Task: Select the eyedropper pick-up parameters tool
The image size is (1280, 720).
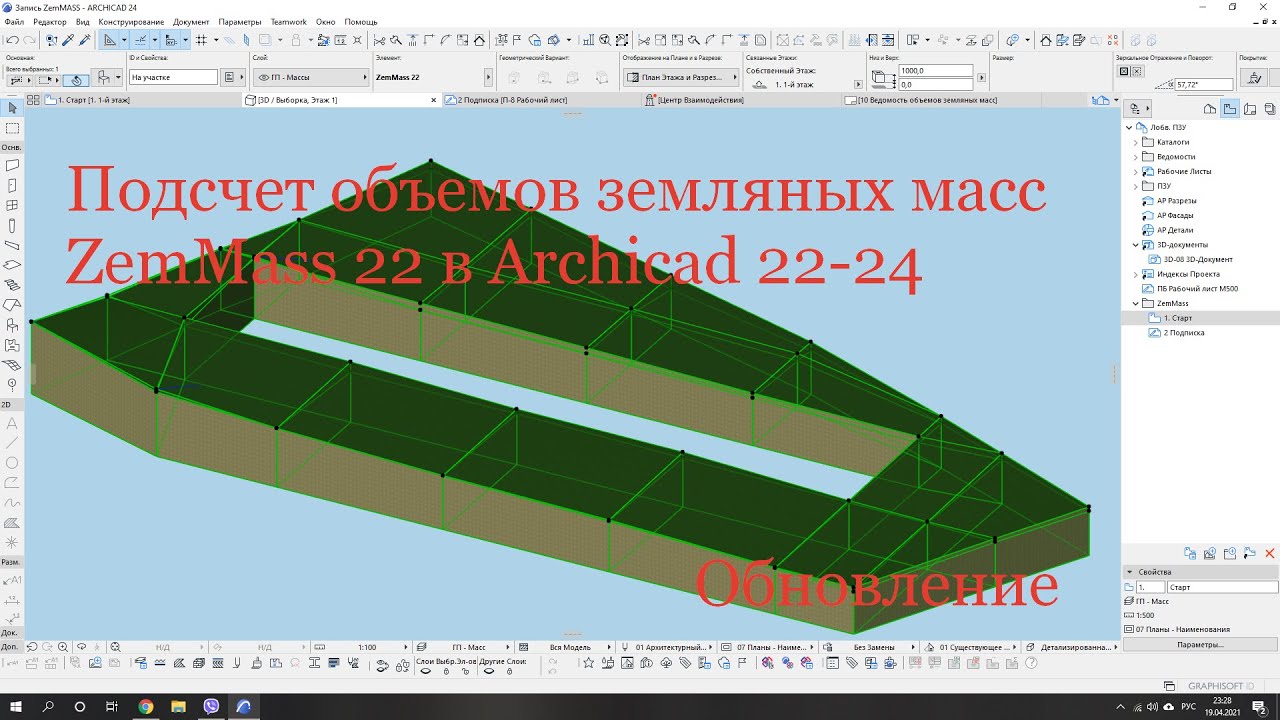Action: coord(68,40)
